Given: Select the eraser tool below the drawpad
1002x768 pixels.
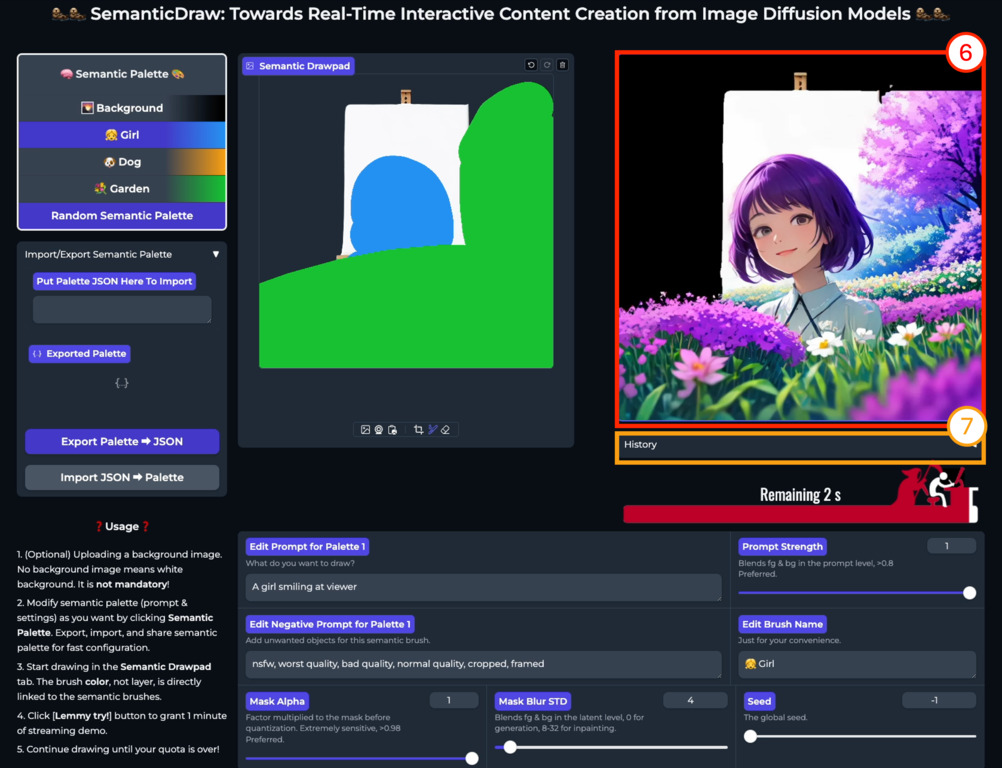Looking at the screenshot, I should click(x=445, y=430).
